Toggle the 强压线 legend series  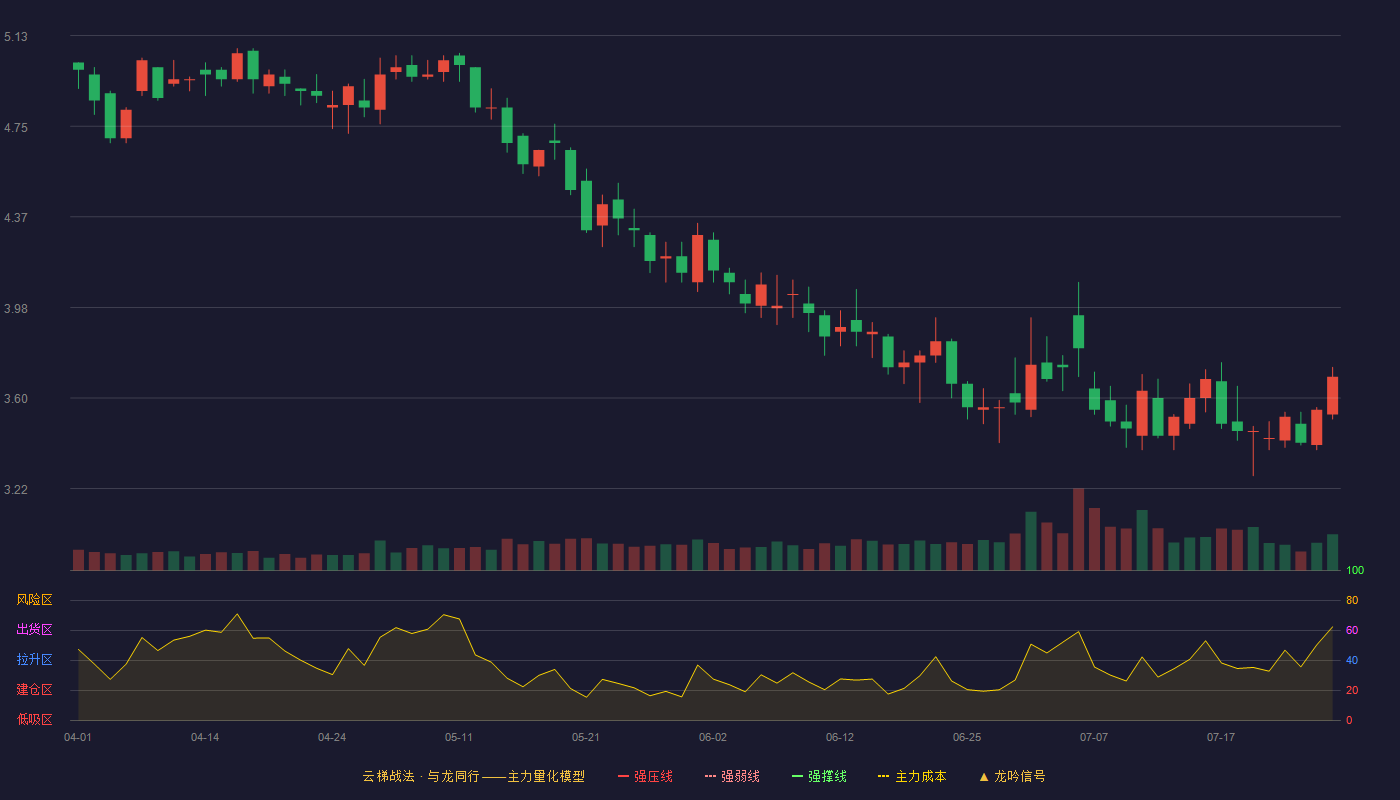click(645, 776)
